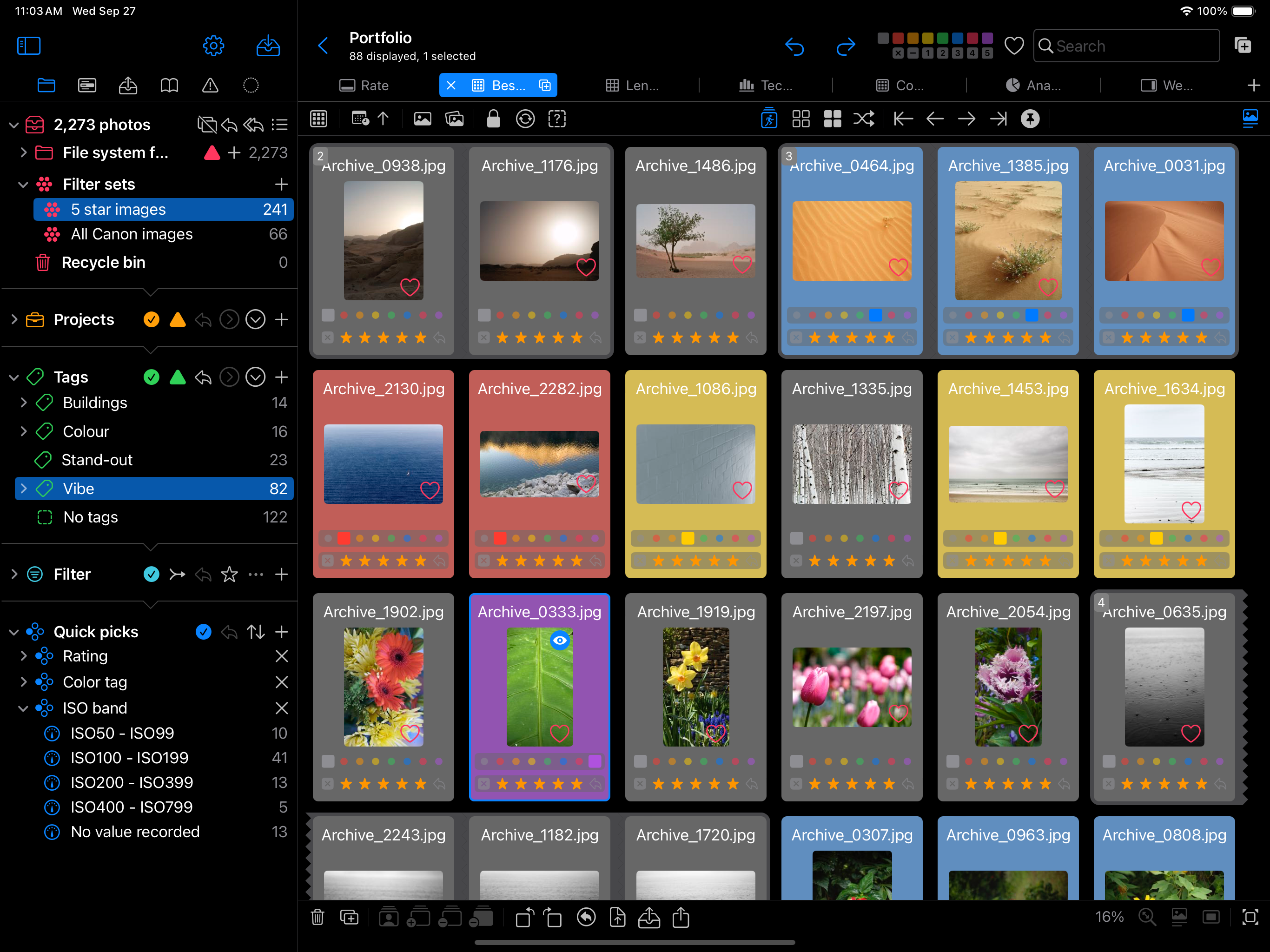Image resolution: width=1270 pixels, height=952 pixels.
Task: Switch to the Rate tab
Action: (364, 86)
